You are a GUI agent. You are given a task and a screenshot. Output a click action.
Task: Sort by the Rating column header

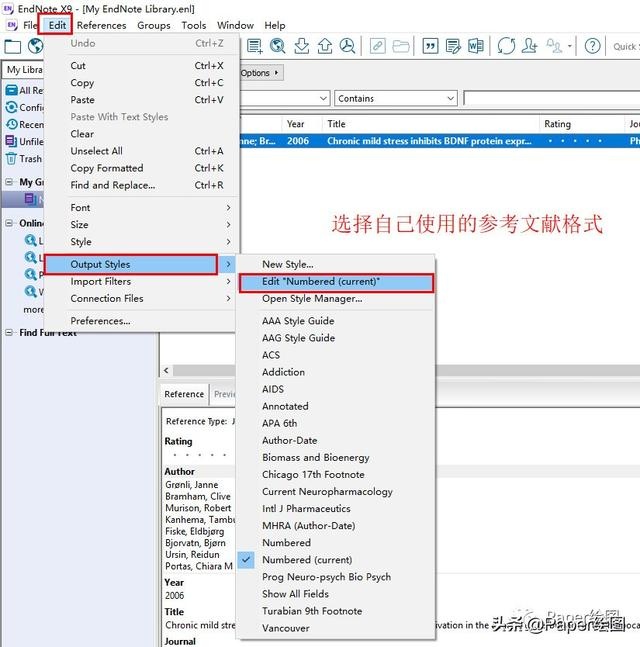[582, 124]
